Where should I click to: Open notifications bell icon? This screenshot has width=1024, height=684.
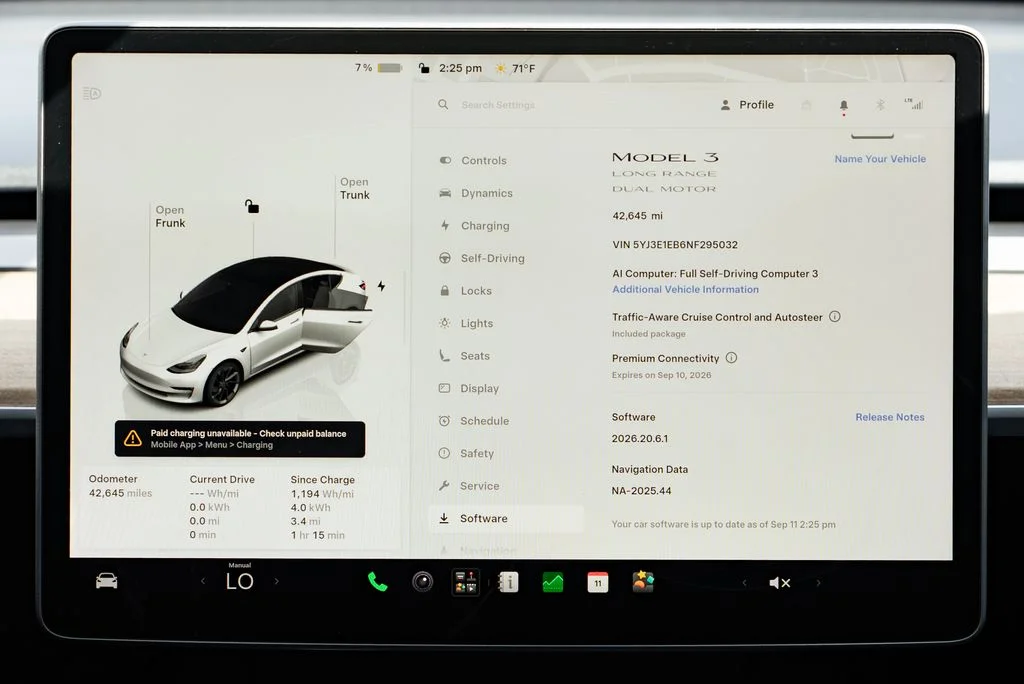pyautogui.click(x=844, y=105)
